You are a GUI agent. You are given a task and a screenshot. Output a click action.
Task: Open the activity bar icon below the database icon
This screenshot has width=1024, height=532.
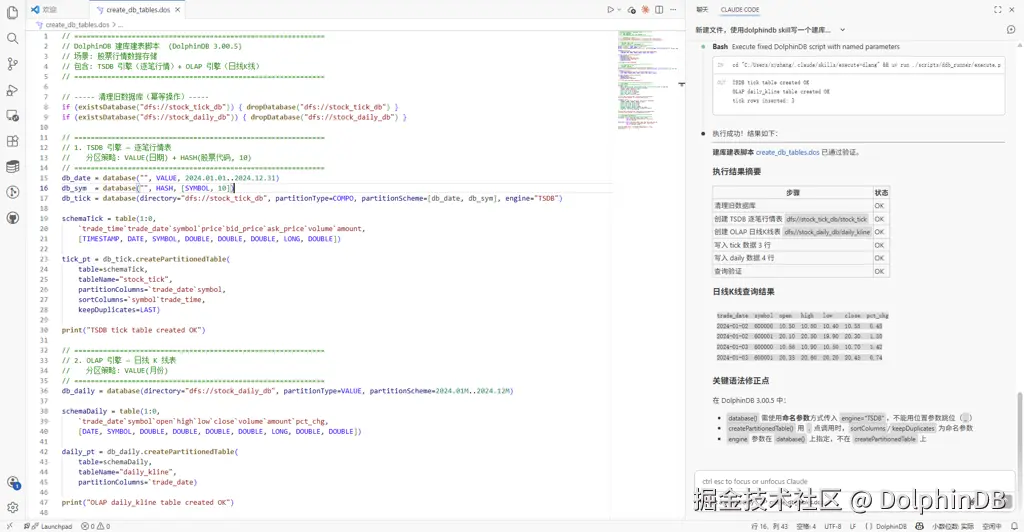(12, 192)
